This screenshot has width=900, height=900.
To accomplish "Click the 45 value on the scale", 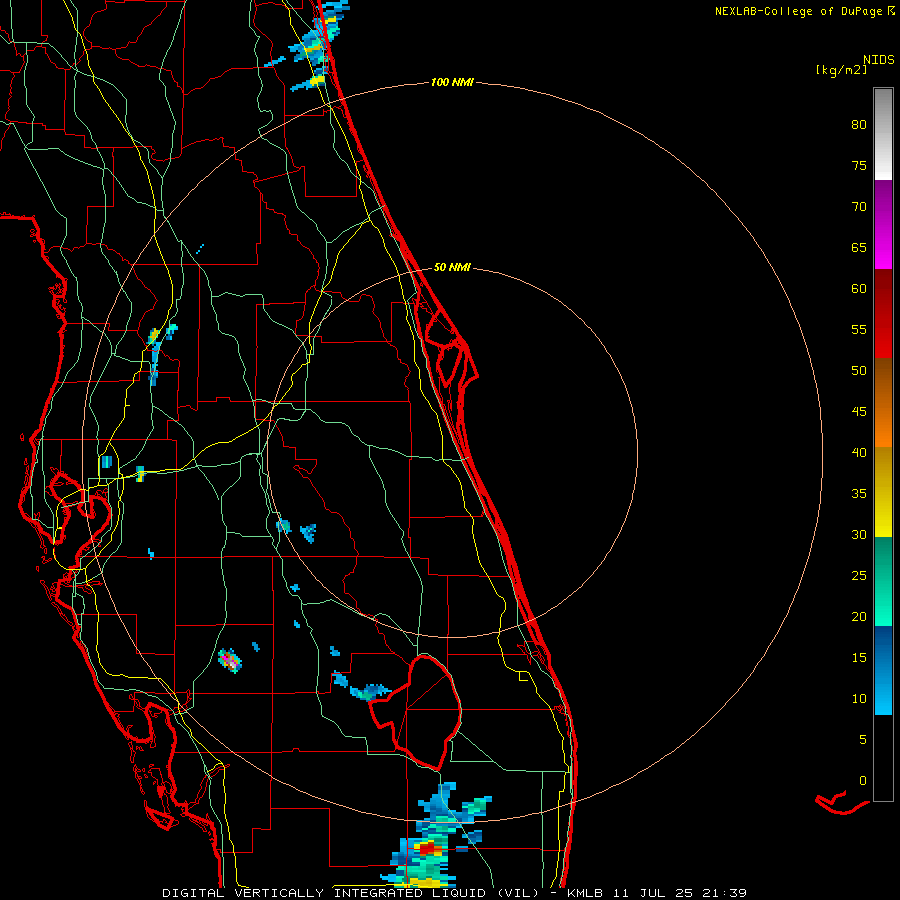I will 859,412.
